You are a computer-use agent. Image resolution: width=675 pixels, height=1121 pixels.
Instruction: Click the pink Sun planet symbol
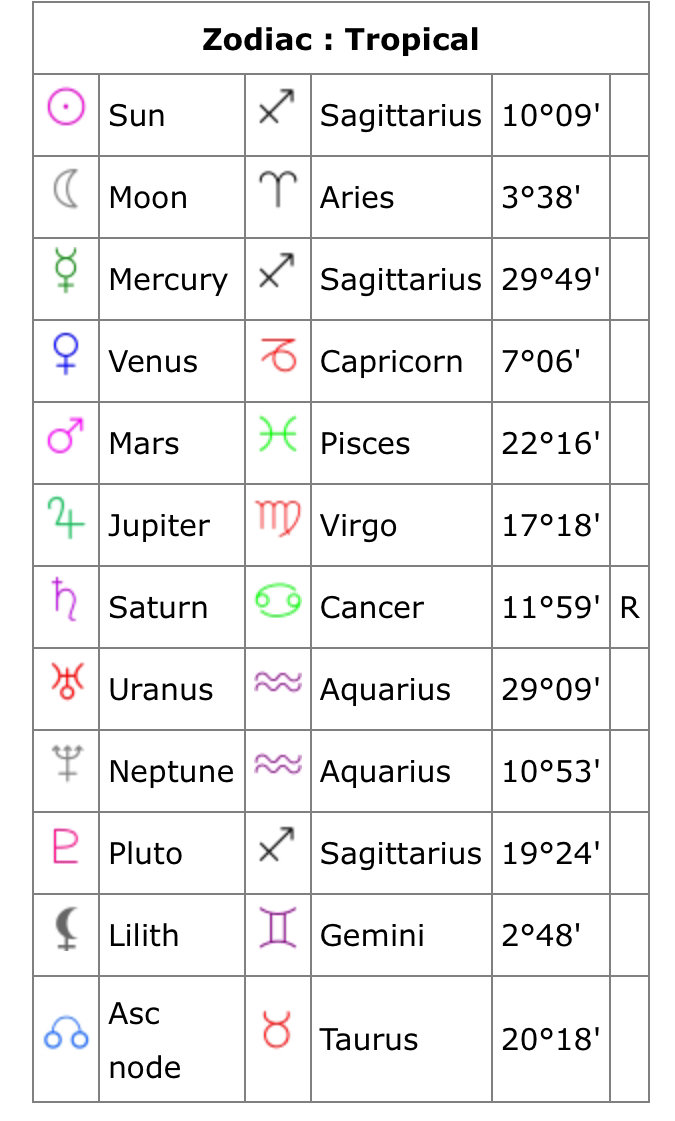[66, 108]
